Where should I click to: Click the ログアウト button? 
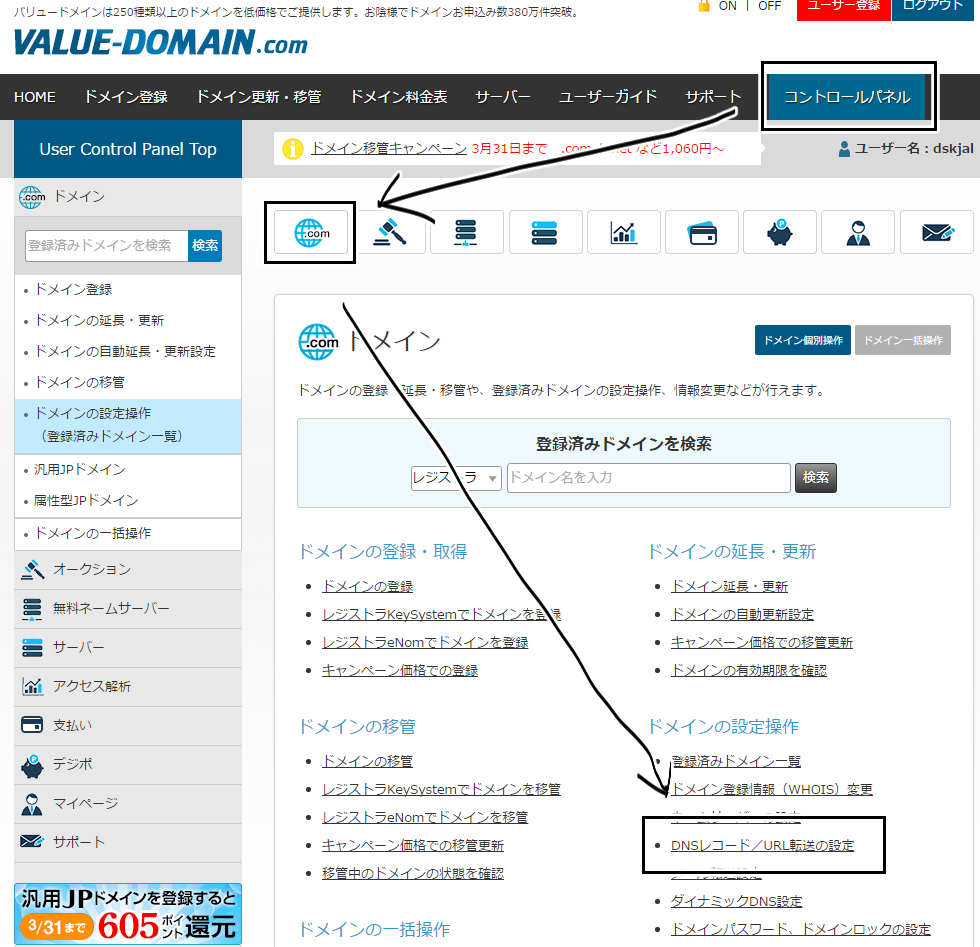pos(933,9)
